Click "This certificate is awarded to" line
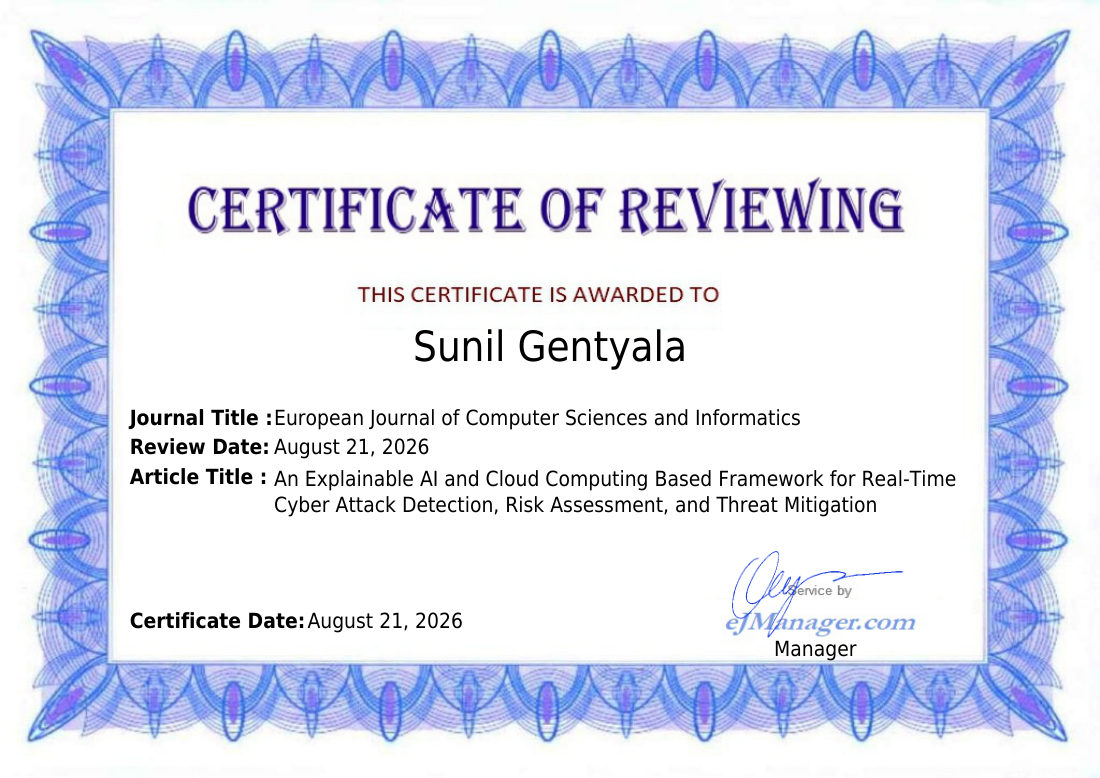This screenshot has height=778, width=1100. [x=538, y=295]
